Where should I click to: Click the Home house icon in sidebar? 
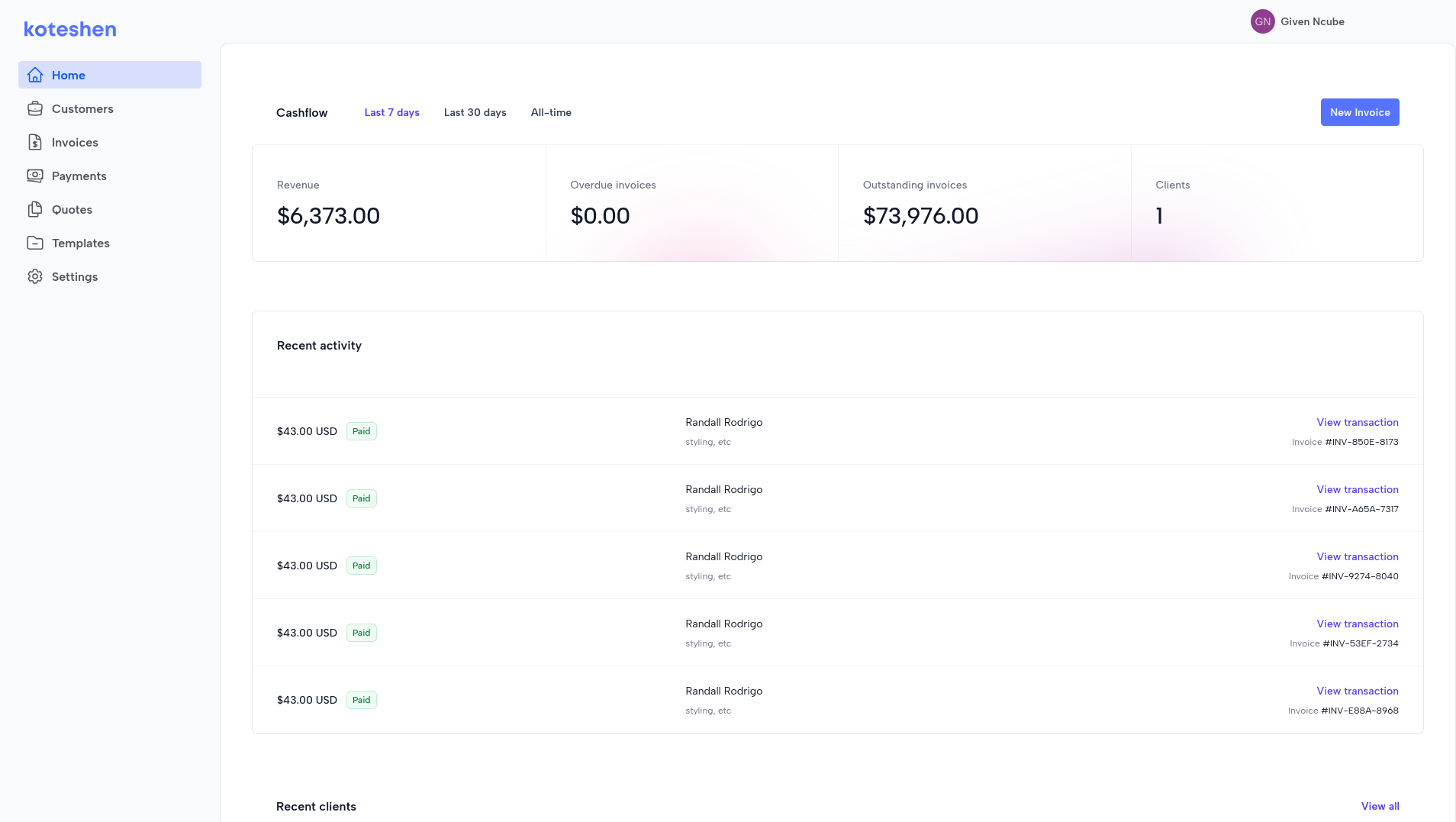(x=35, y=75)
